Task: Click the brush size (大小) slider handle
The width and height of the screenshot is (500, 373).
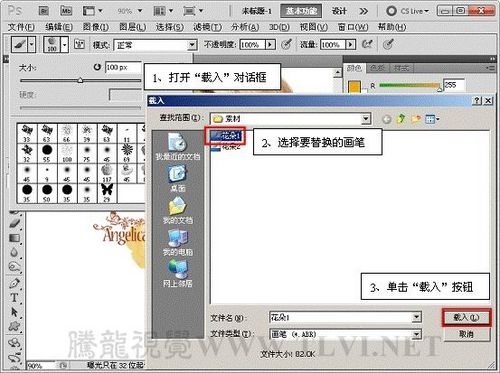Action: pyautogui.click(x=80, y=80)
